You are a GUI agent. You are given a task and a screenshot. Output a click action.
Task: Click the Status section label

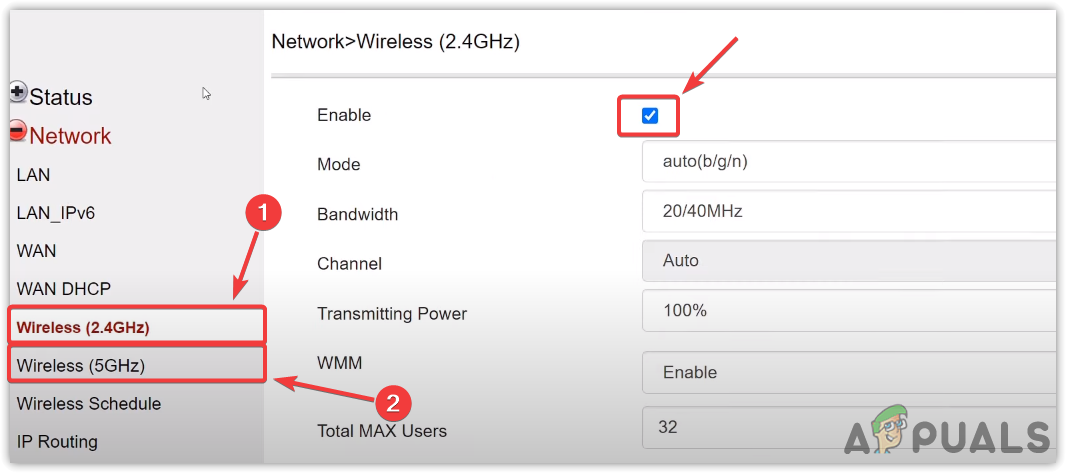tap(61, 97)
